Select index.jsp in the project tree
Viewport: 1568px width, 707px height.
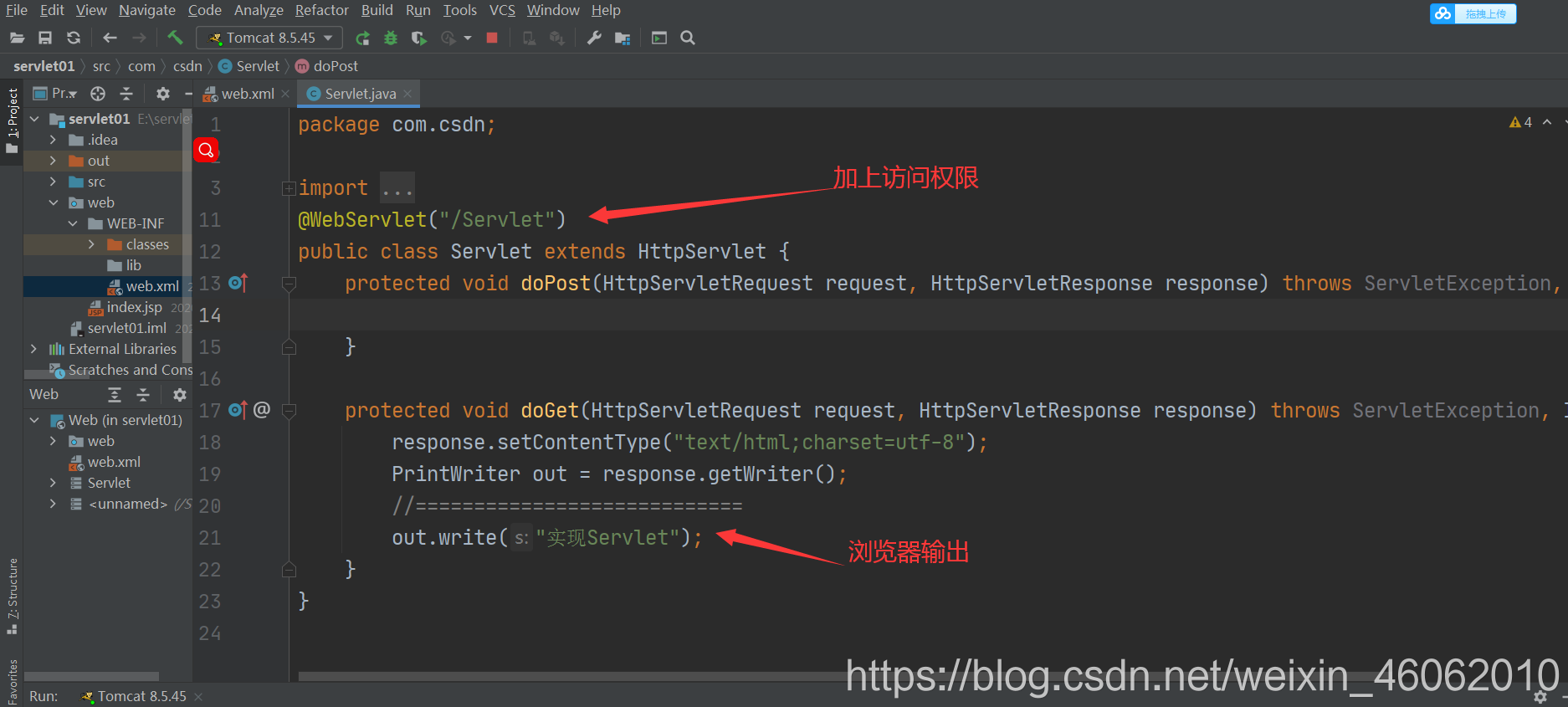125,307
